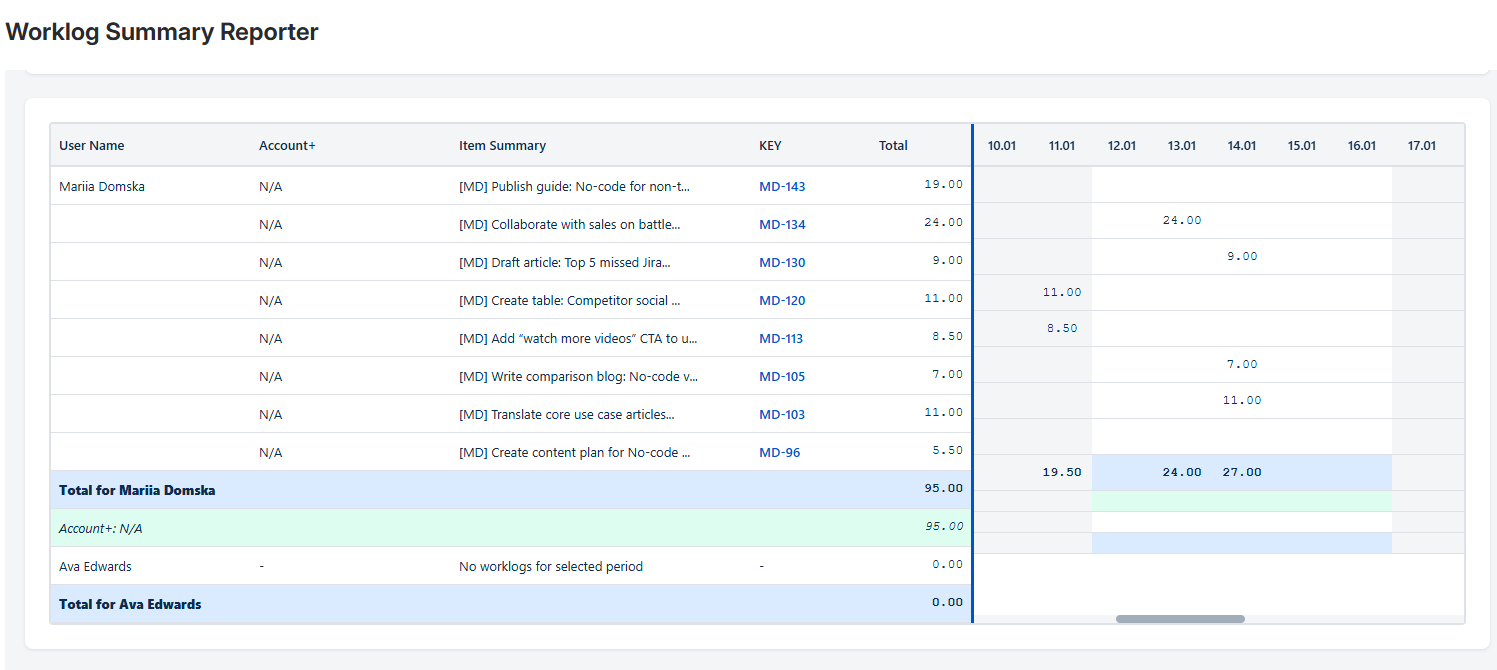Click the Account+: N/A summary row
The height and width of the screenshot is (670, 1497).
(511, 528)
